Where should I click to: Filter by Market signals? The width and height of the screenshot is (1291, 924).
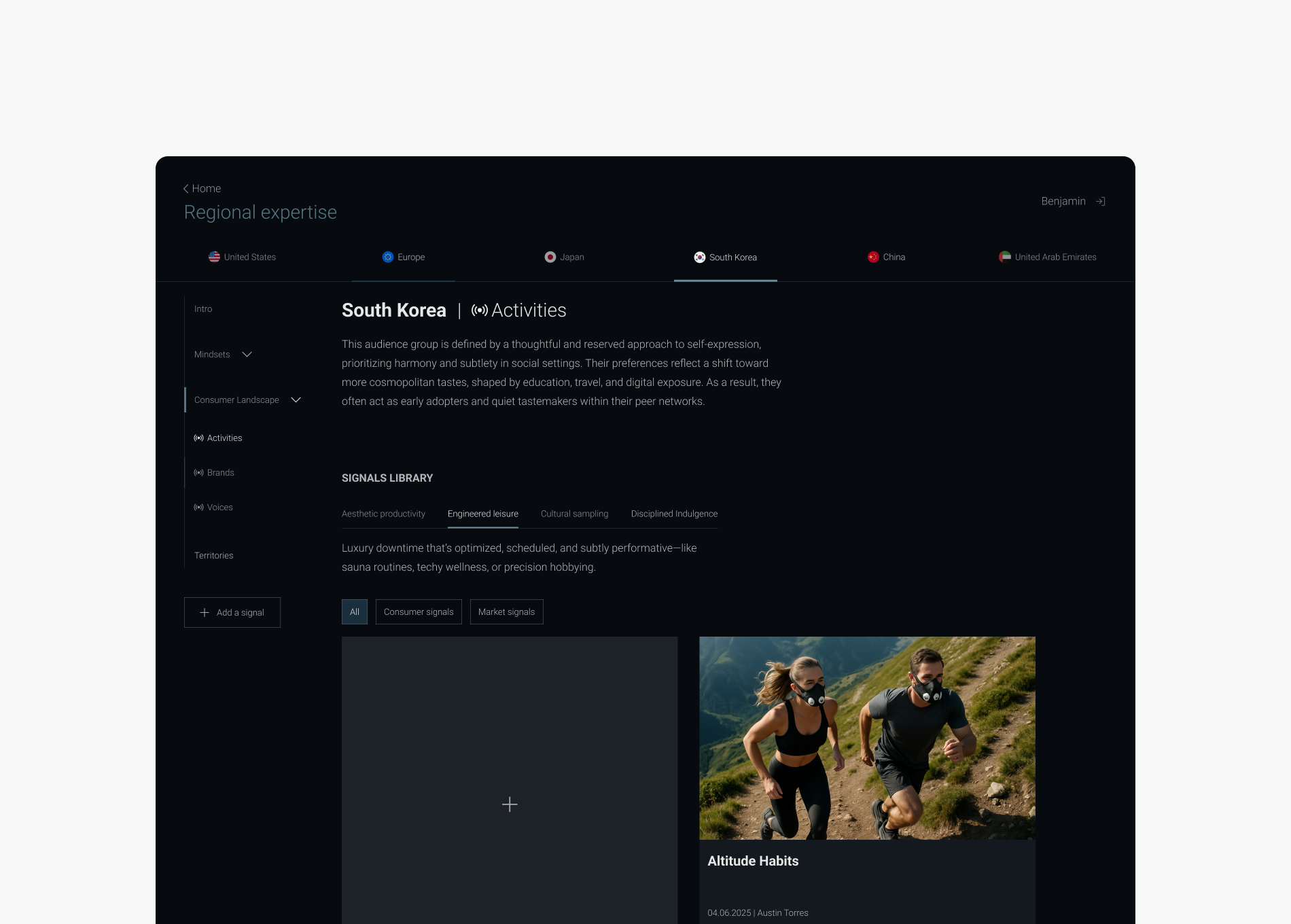pos(507,612)
